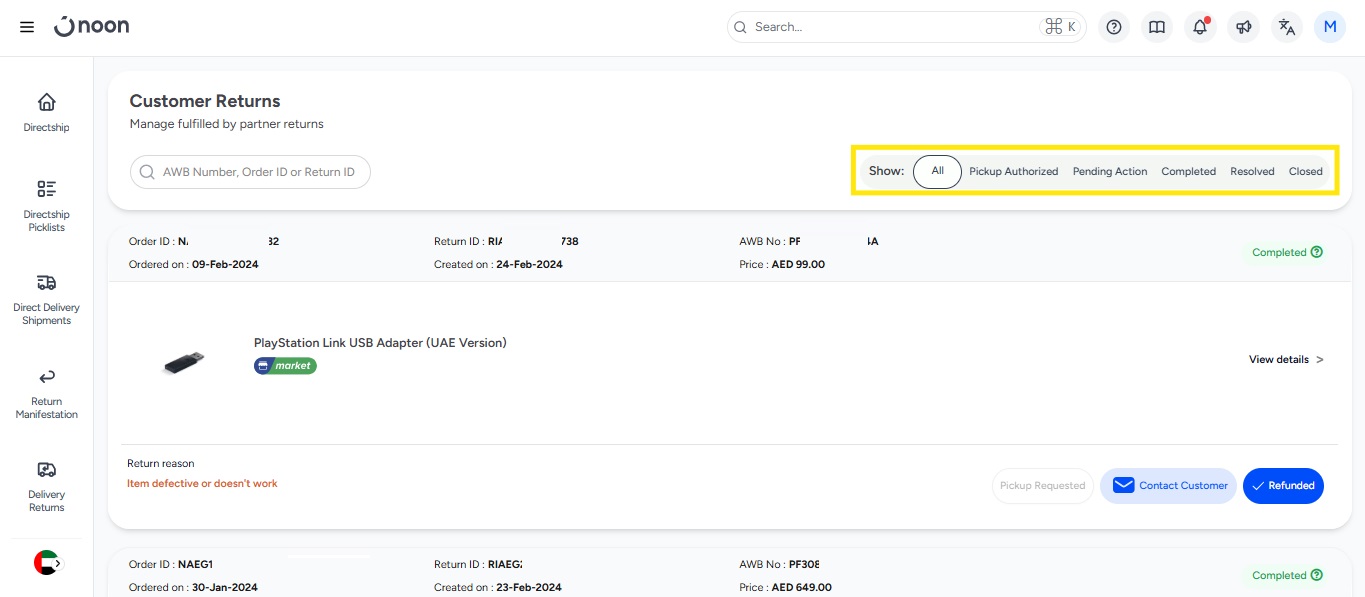The image size is (1365, 597).
Task: Open Directship Picklists in sidebar
Action: click(46, 205)
